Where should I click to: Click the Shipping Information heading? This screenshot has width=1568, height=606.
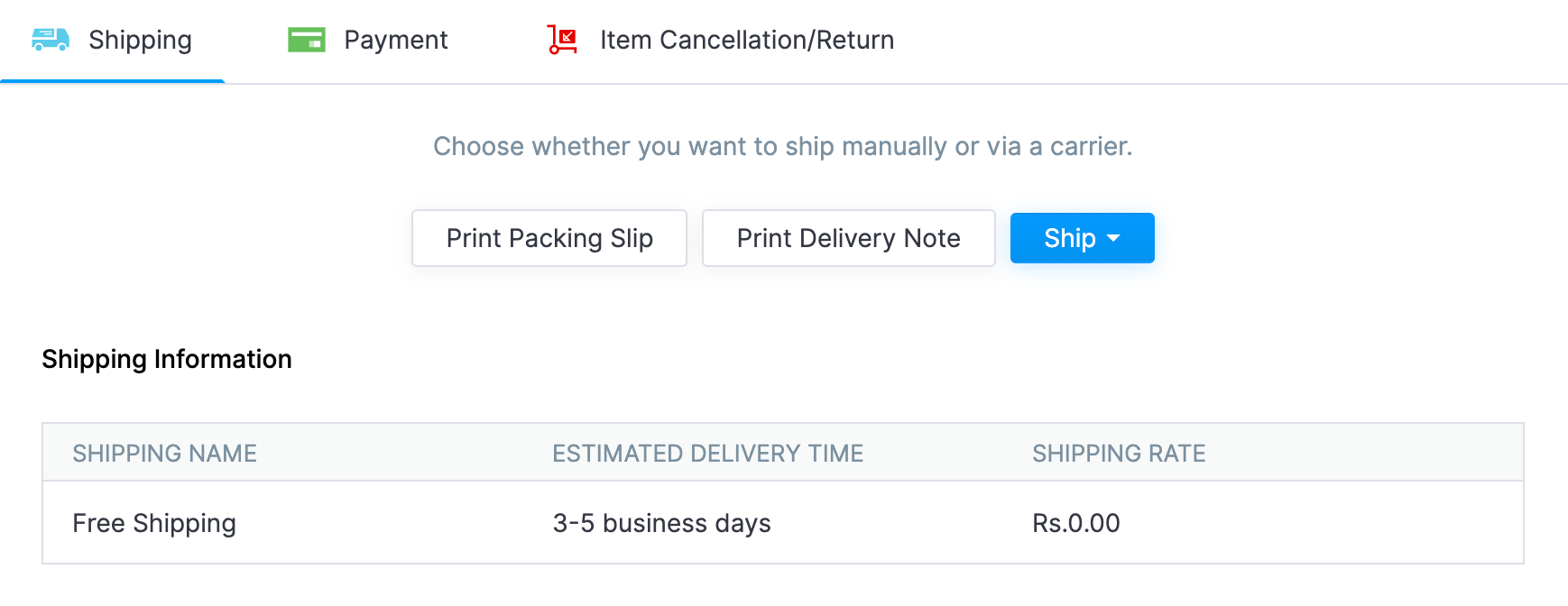(x=167, y=359)
